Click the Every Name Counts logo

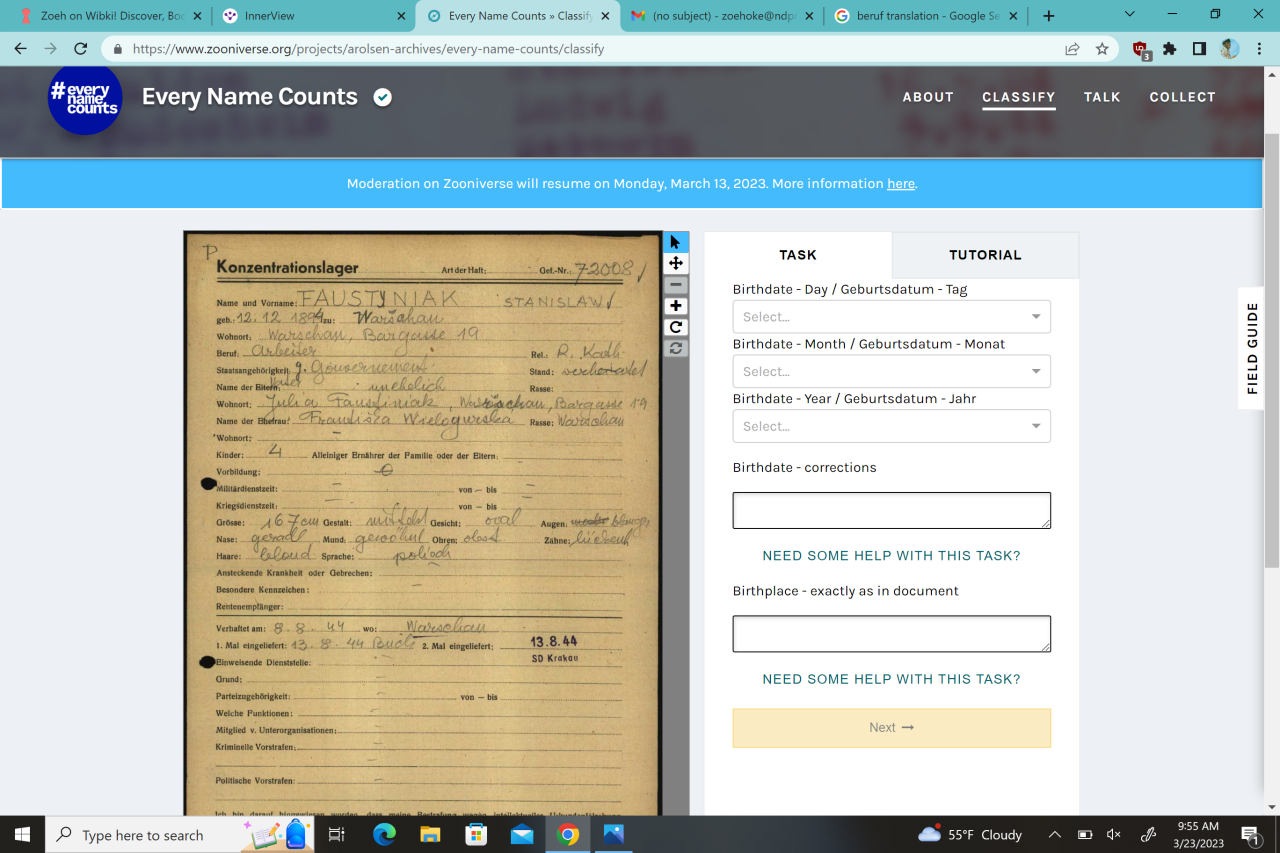pyautogui.click(x=85, y=97)
